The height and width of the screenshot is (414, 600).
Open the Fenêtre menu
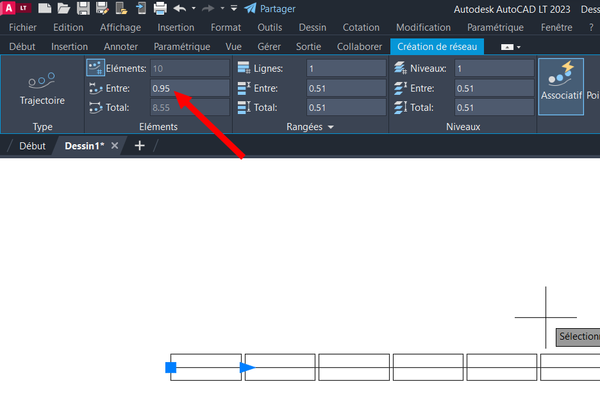point(556,28)
